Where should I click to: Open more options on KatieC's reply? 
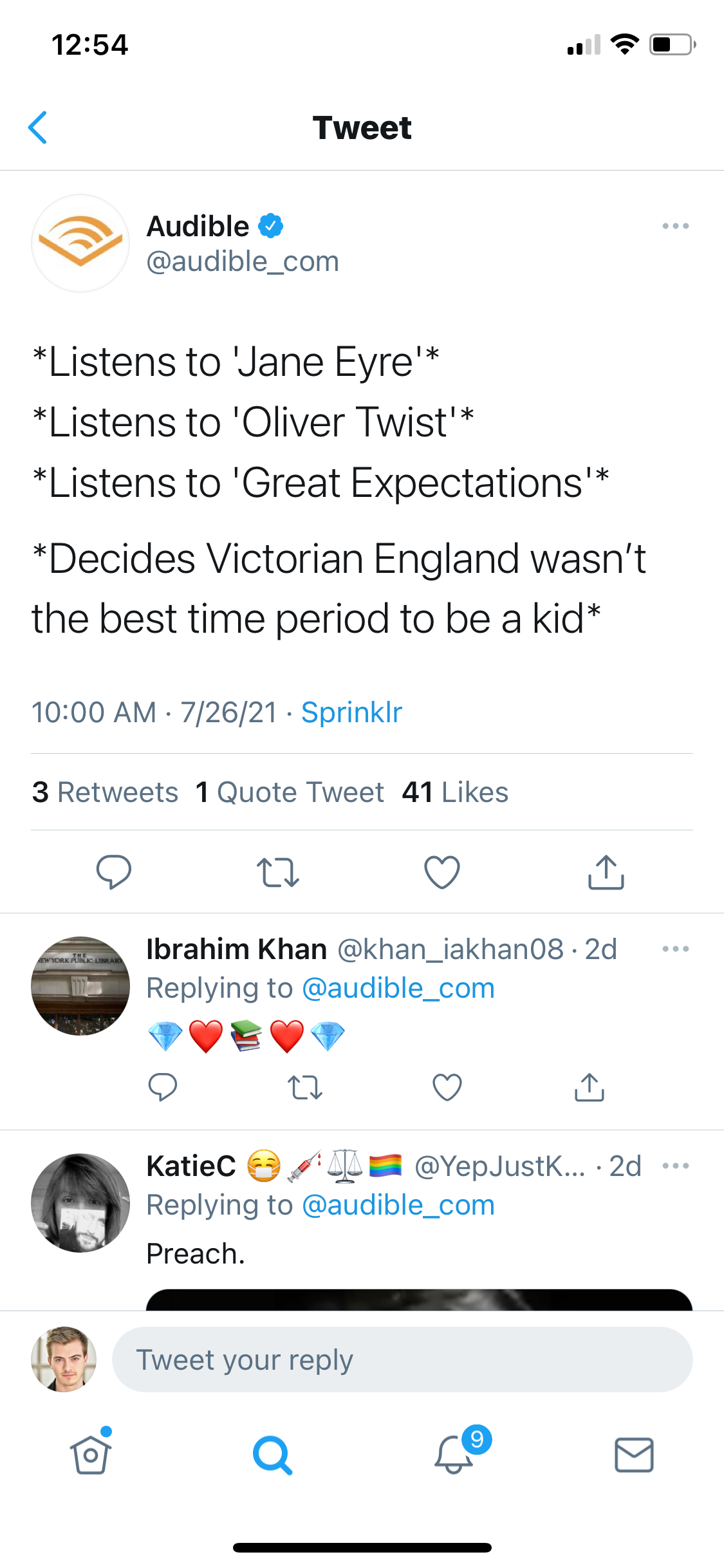tap(675, 1166)
